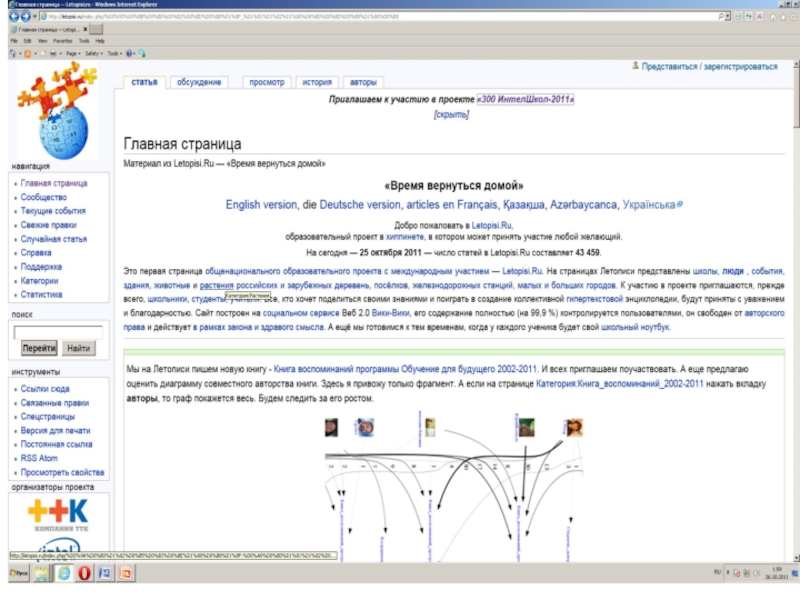Click the page vertical scrollbar down arrow

795,558
